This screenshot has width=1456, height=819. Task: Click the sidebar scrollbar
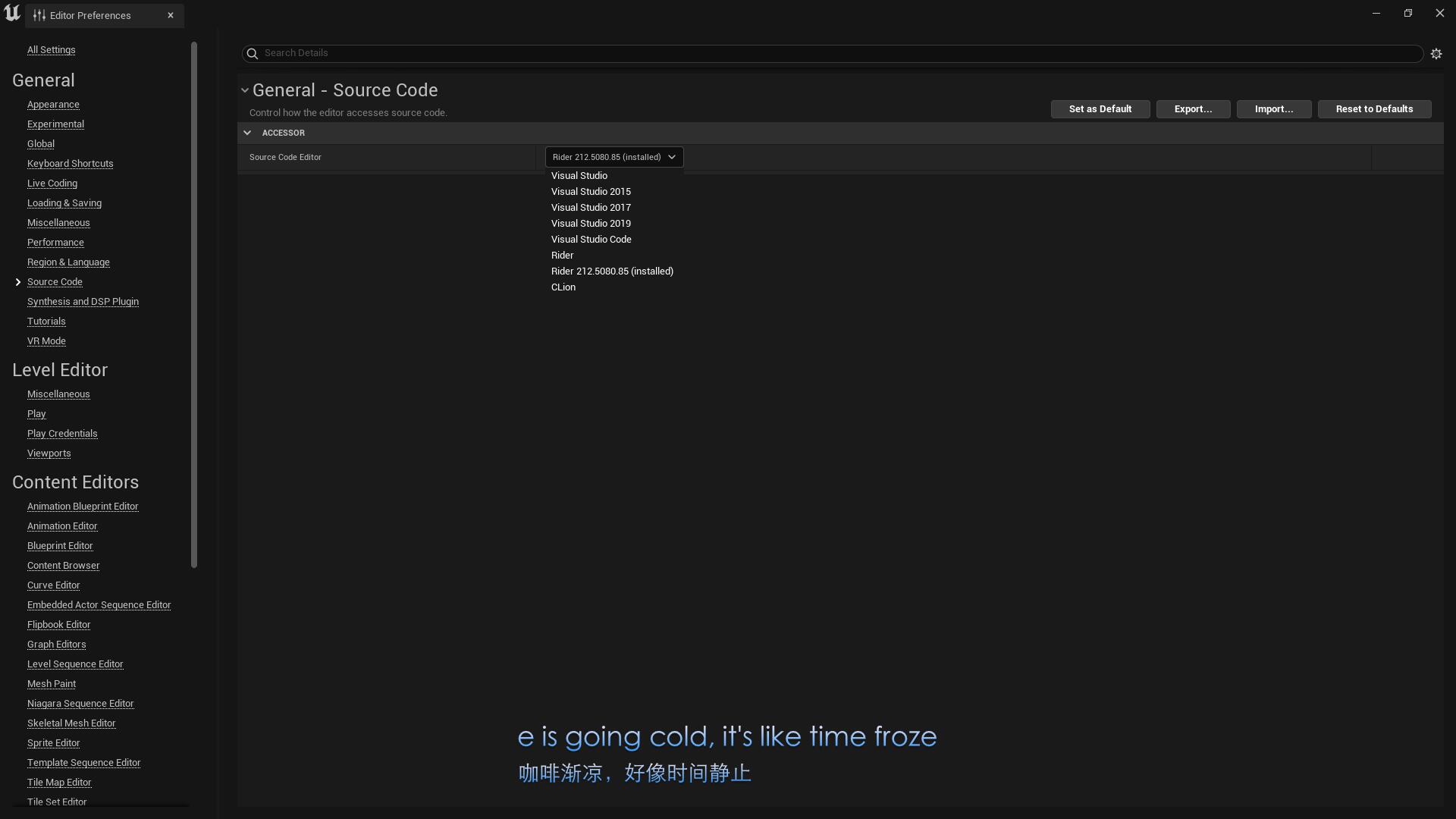click(x=194, y=303)
